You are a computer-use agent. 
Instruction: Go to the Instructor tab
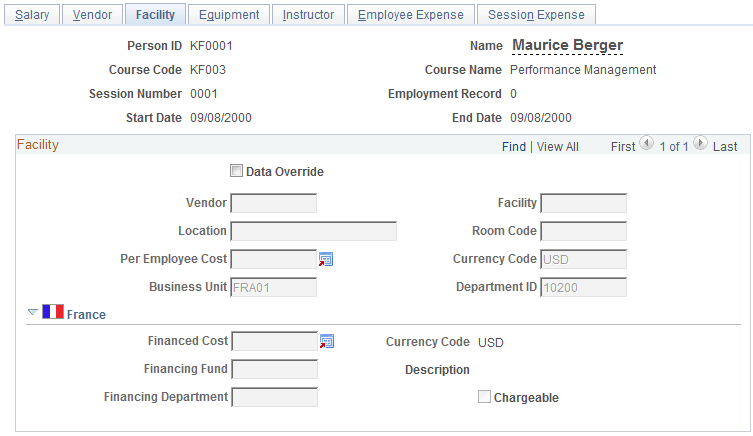[x=308, y=14]
